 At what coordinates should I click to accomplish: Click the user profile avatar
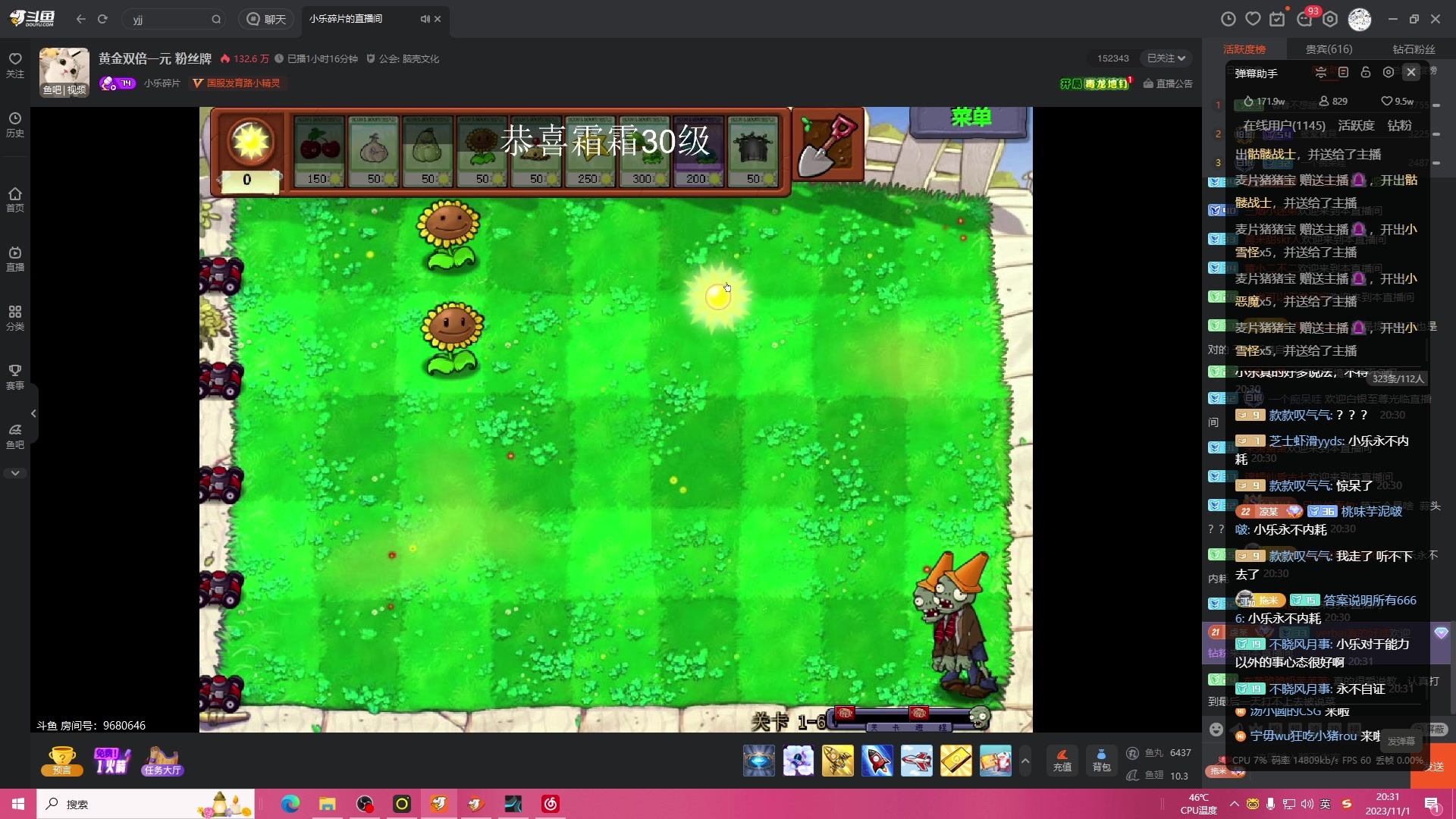(1360, 19)
